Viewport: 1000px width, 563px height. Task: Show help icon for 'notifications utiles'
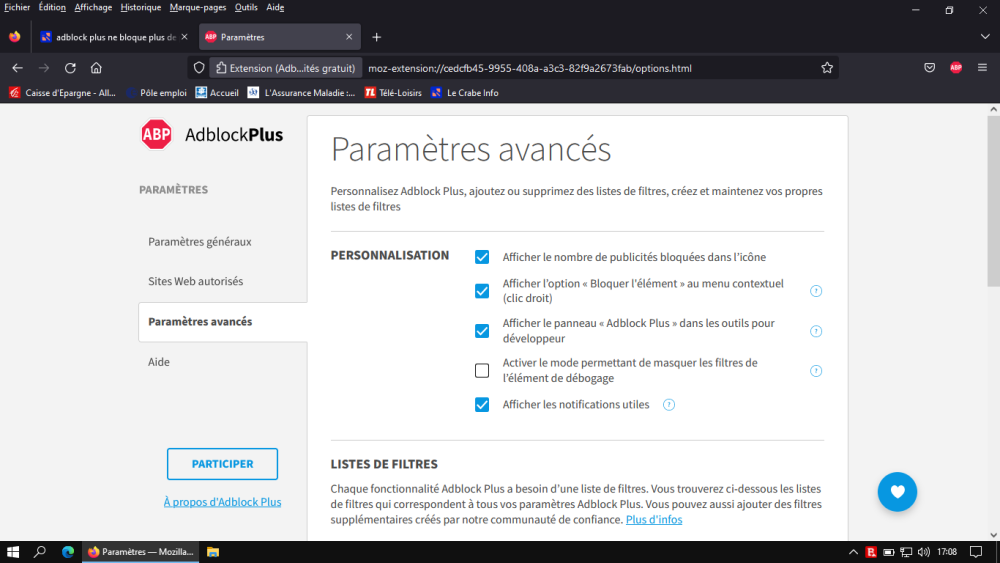point(669,405)
